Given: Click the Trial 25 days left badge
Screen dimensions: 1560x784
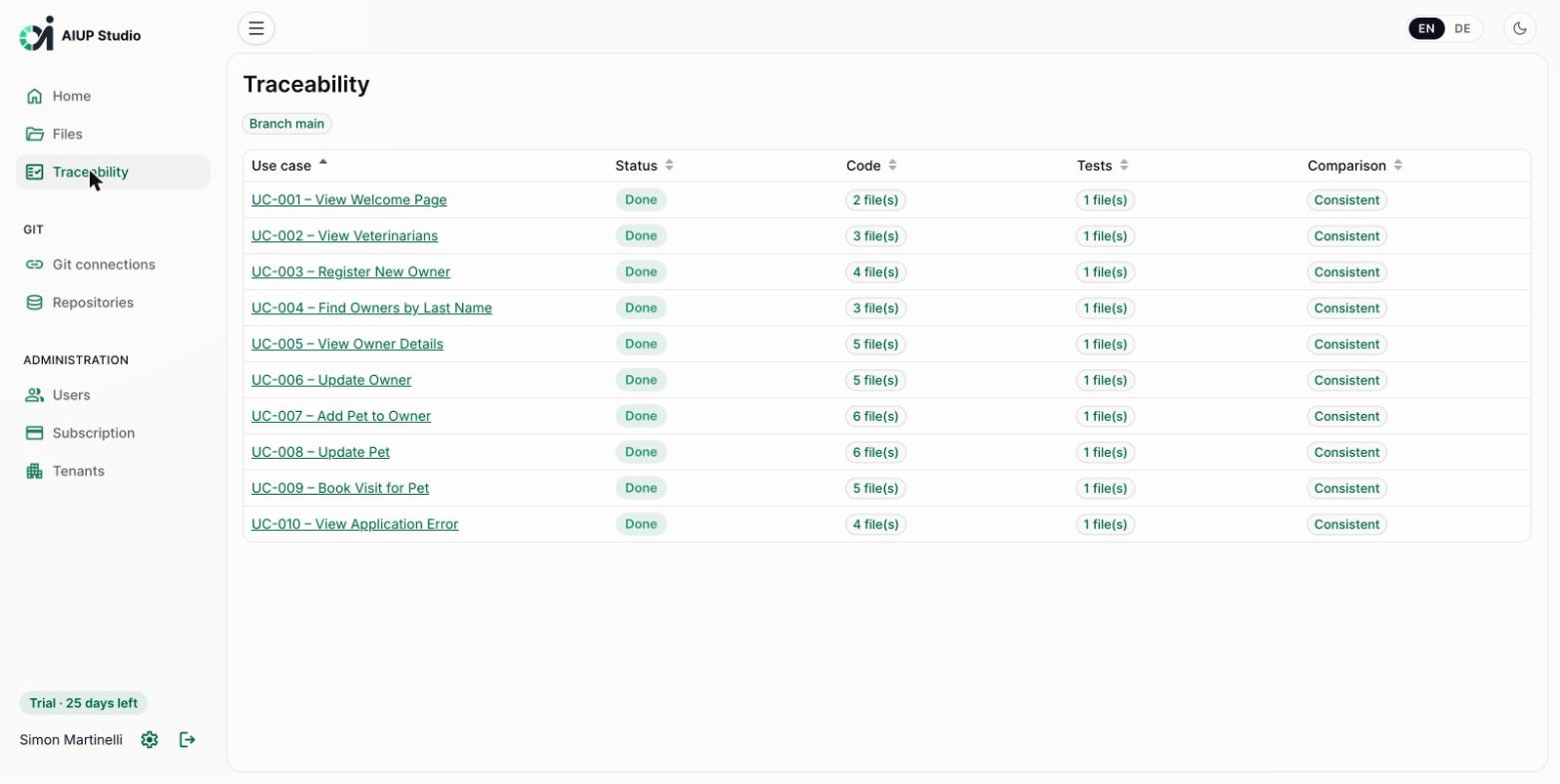Looking at the screenshot, I should point(84,703).
